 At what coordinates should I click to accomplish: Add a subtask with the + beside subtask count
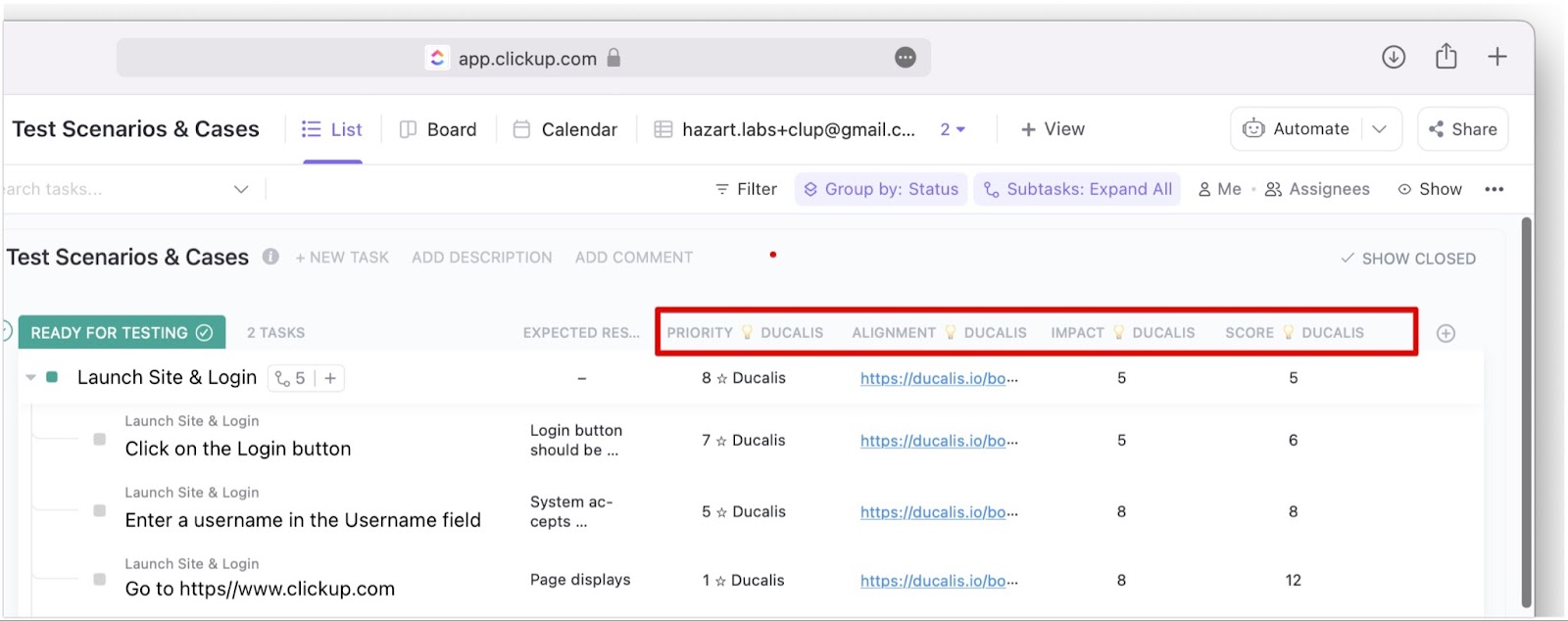point(330,378)
